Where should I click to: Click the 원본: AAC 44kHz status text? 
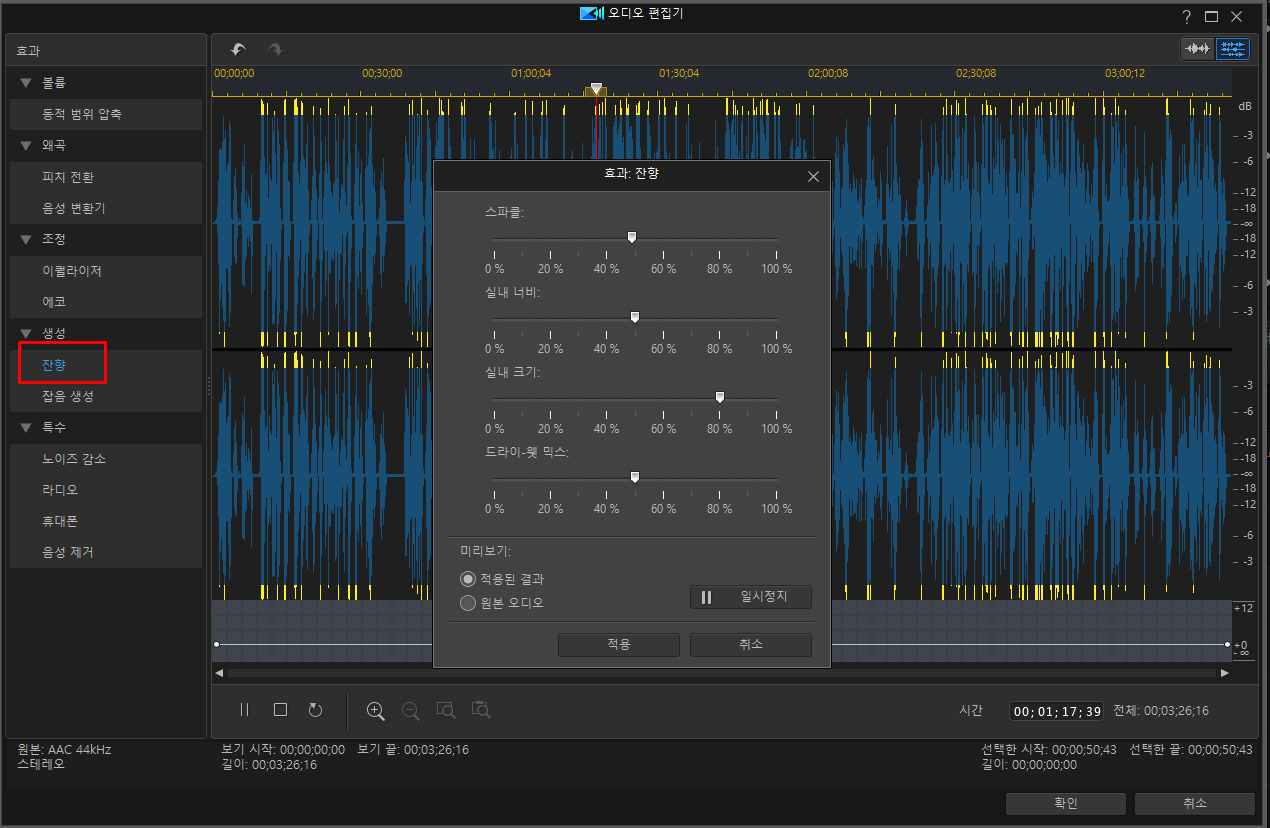click(x=65, y=749)
